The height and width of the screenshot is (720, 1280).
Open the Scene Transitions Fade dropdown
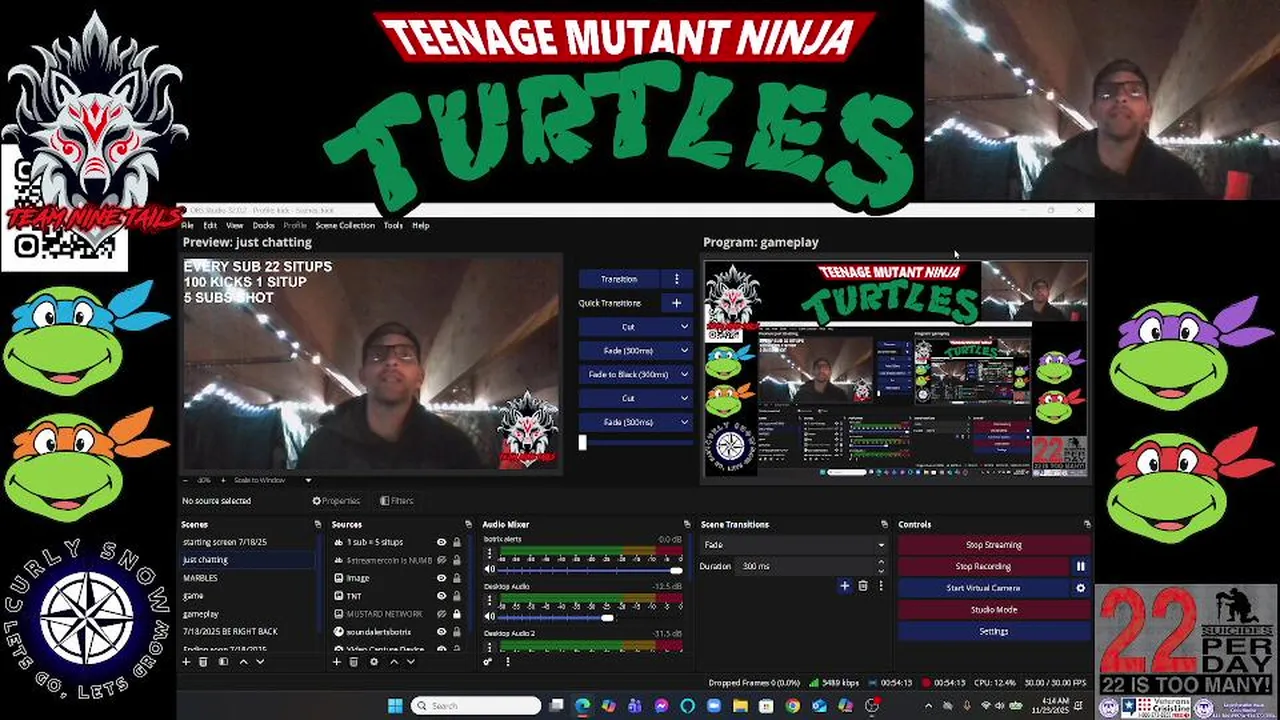[795, 545]
